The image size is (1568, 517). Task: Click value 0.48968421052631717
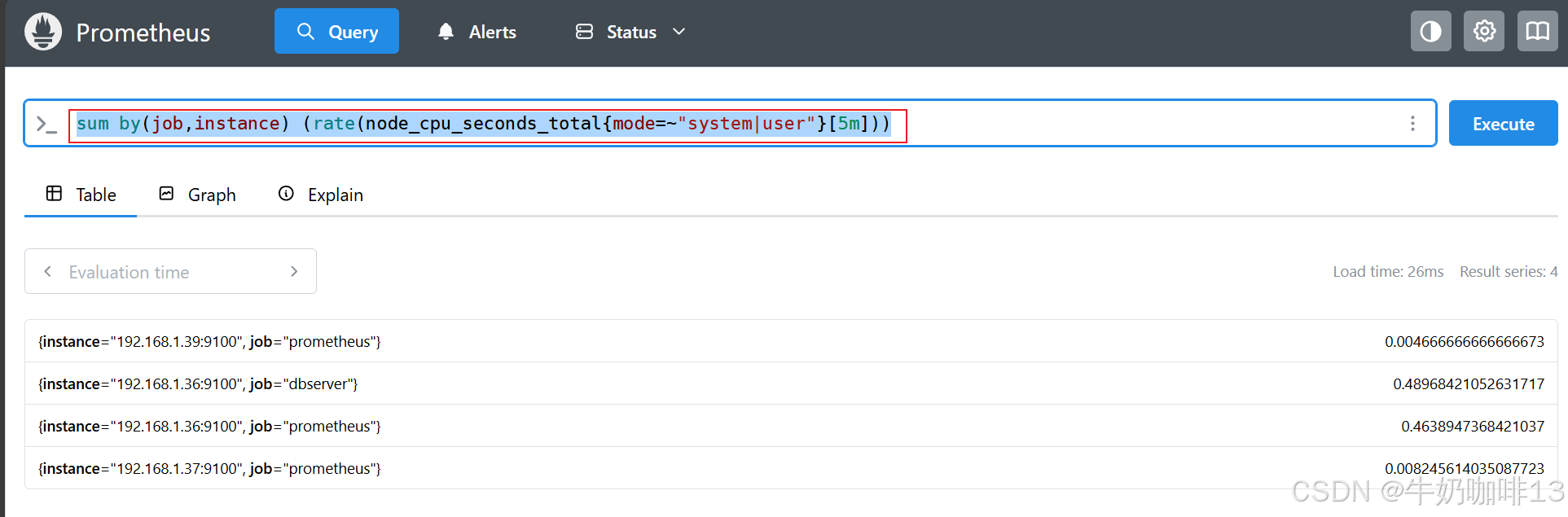tap(1469, 384)
